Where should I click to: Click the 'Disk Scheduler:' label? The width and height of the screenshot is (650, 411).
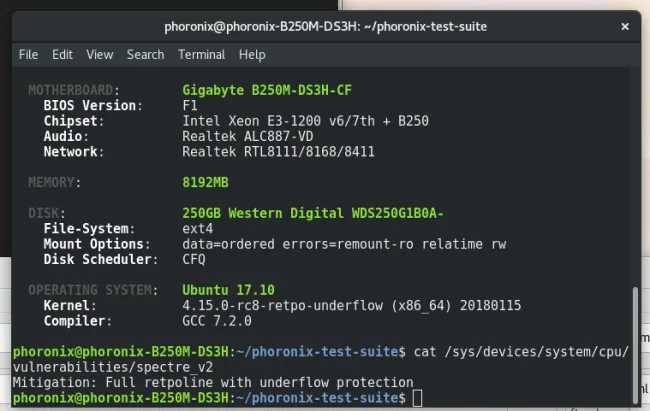pyautogui.click(x=101, y=259)
